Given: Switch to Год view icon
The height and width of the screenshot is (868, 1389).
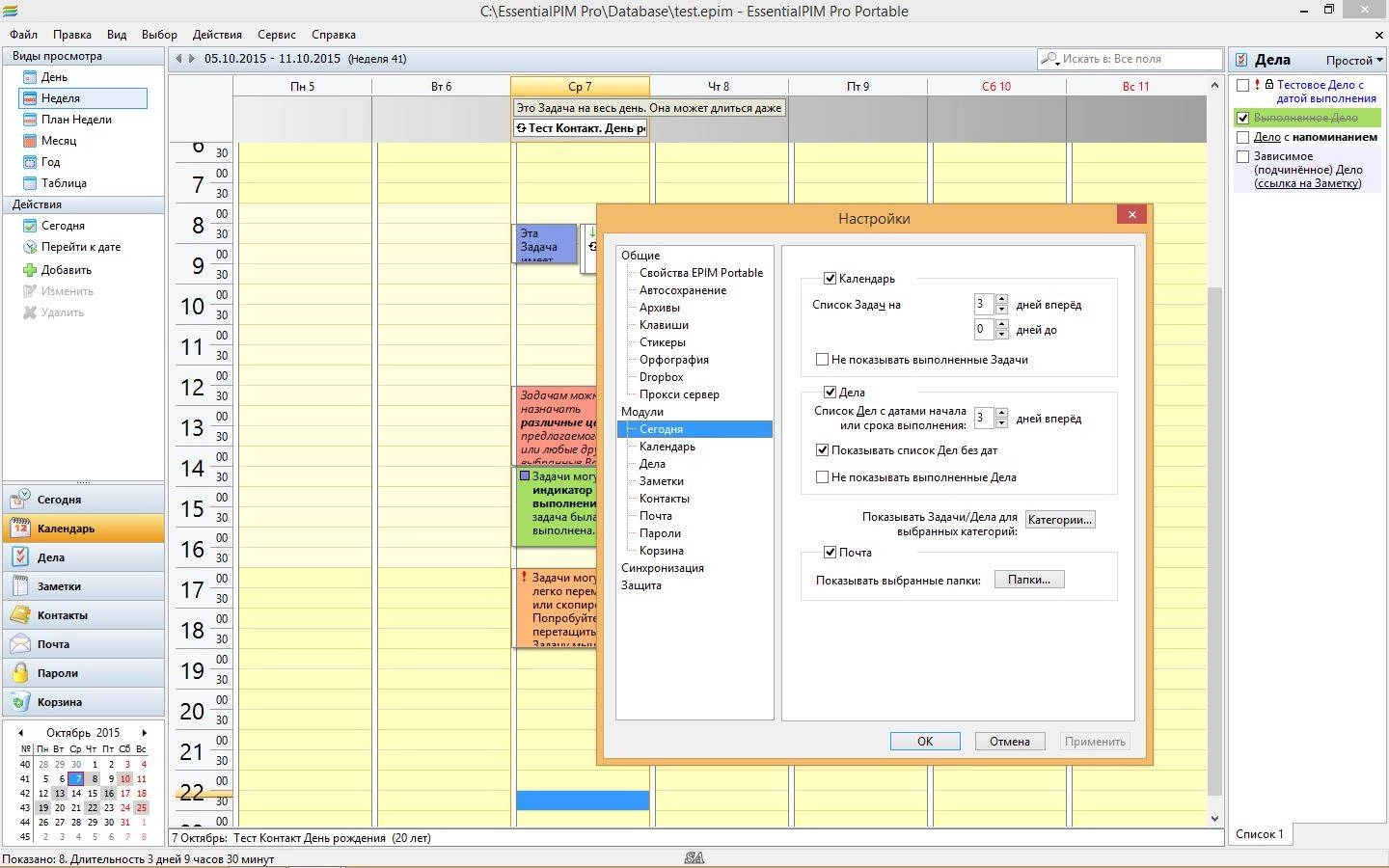Looking at the screenshot, I should point(29,162).
